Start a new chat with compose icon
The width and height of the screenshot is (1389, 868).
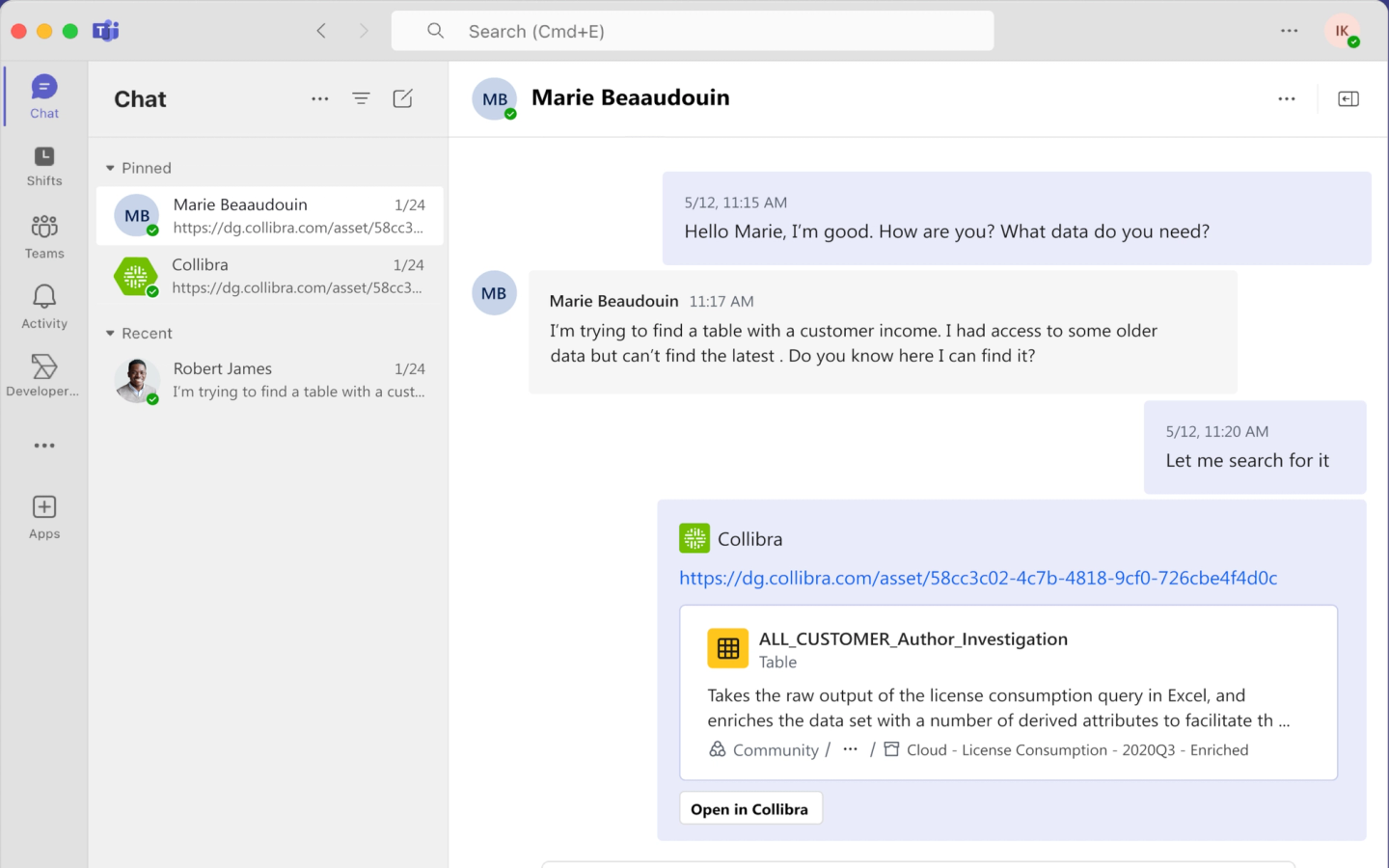[x=402, y=98]
